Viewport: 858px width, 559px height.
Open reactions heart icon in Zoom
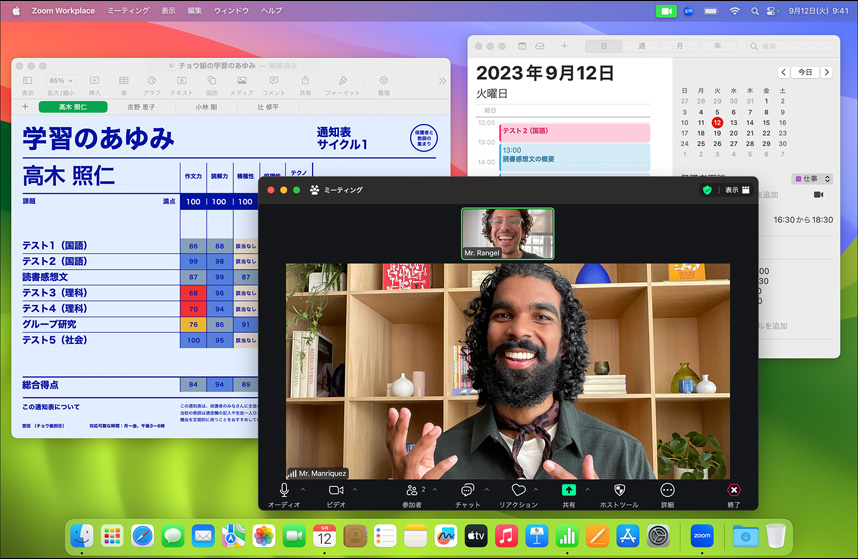(x=518, y=490)
